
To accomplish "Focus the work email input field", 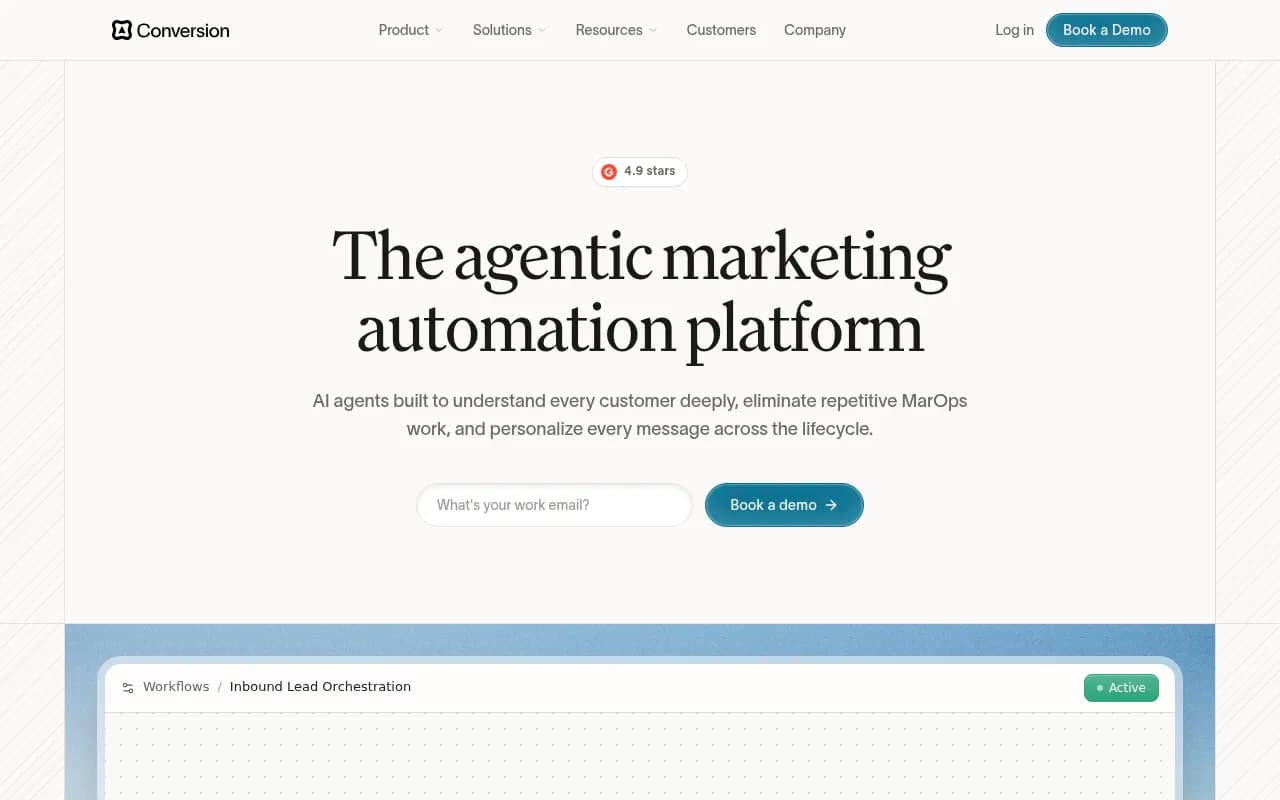I will point(554,505).
